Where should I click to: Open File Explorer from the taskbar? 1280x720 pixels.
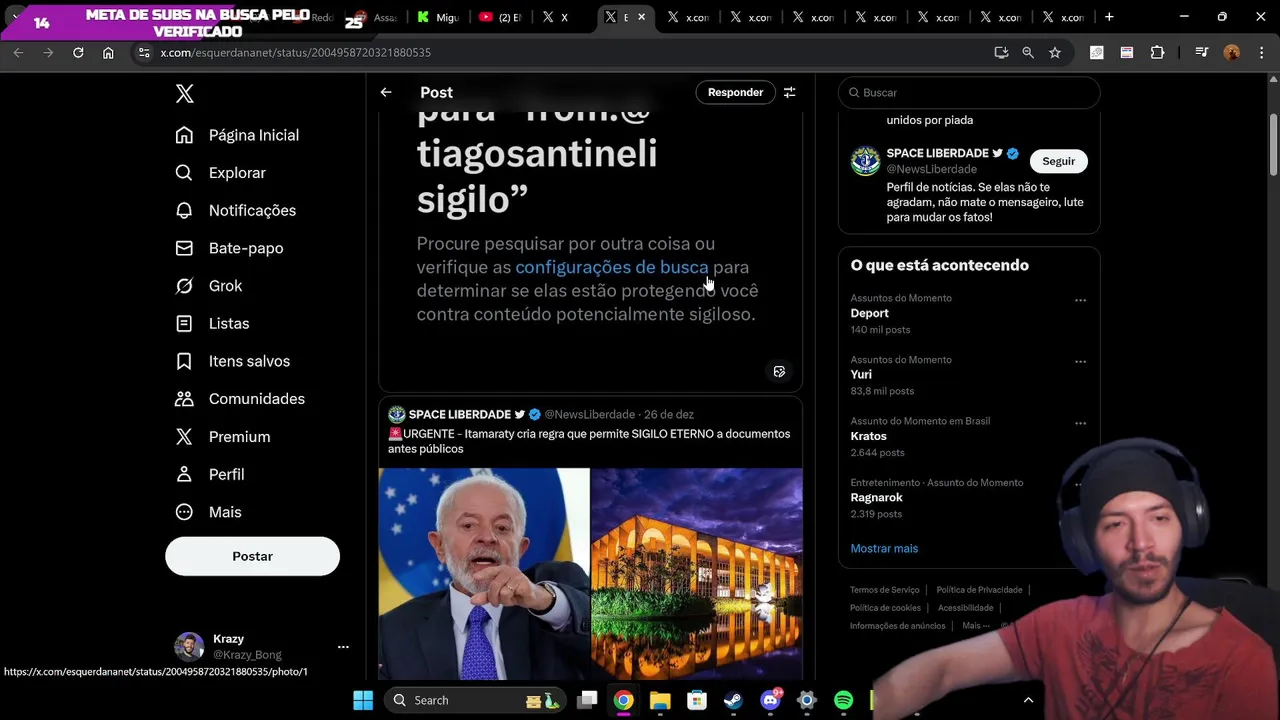tap(660, 700)
